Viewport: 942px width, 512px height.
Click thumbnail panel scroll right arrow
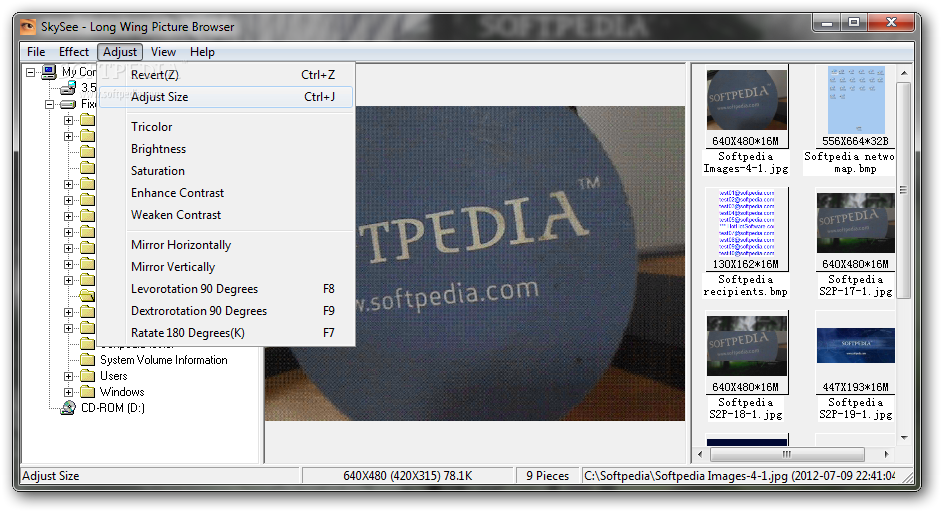(886, 454)
